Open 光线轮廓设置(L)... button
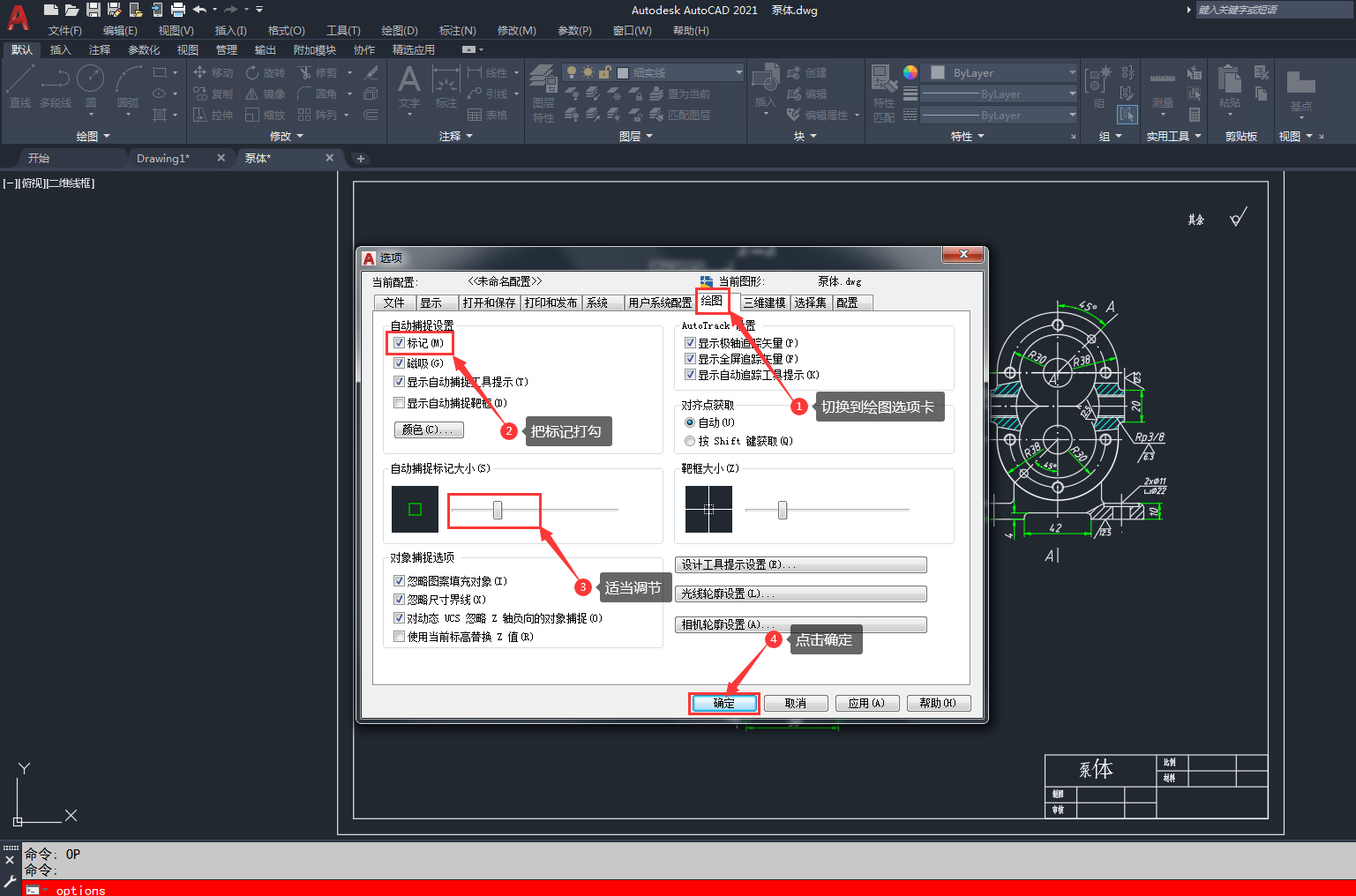The height and width of the screenshot is (896, 1356). click(802, 594)
